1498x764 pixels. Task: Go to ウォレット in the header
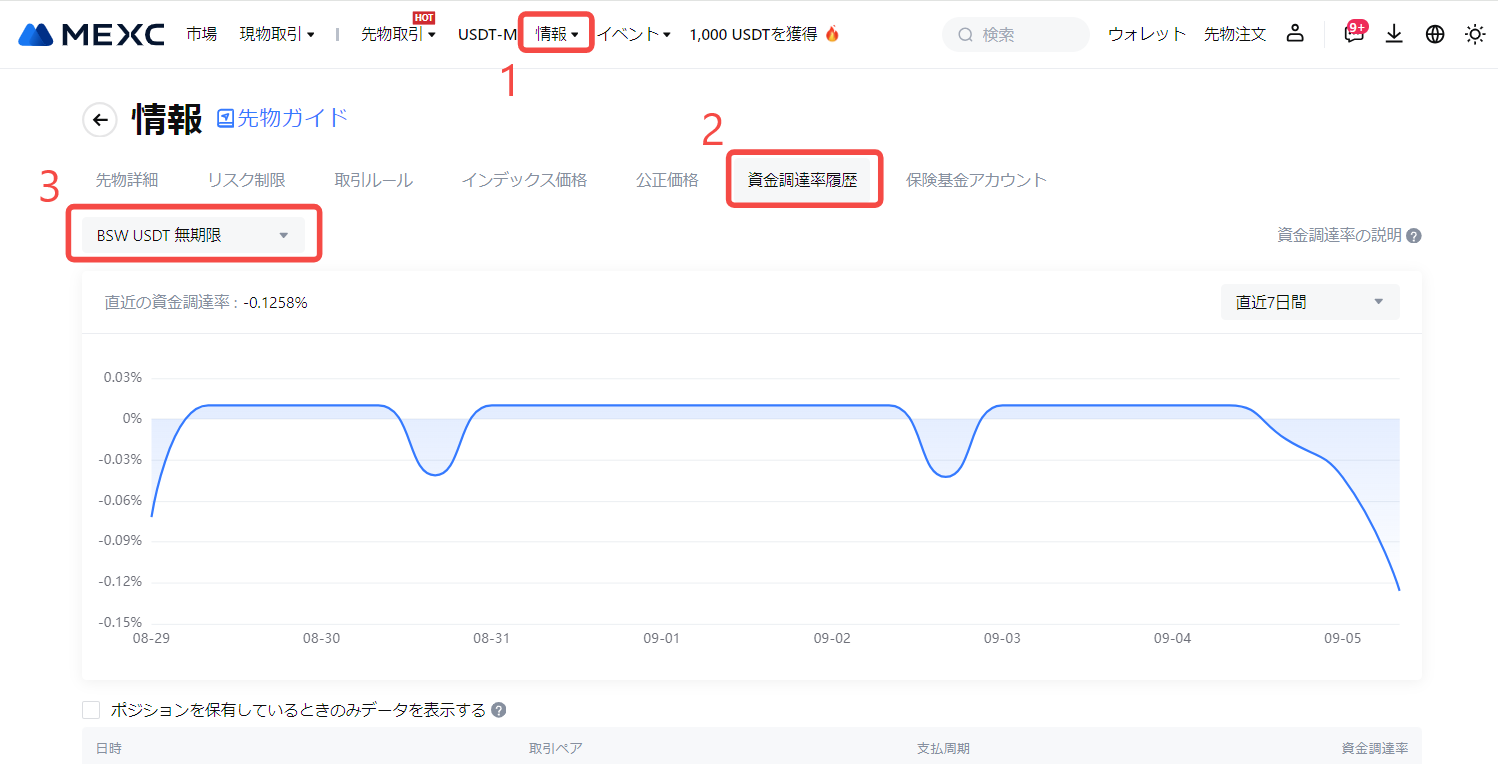point(1146,34)
